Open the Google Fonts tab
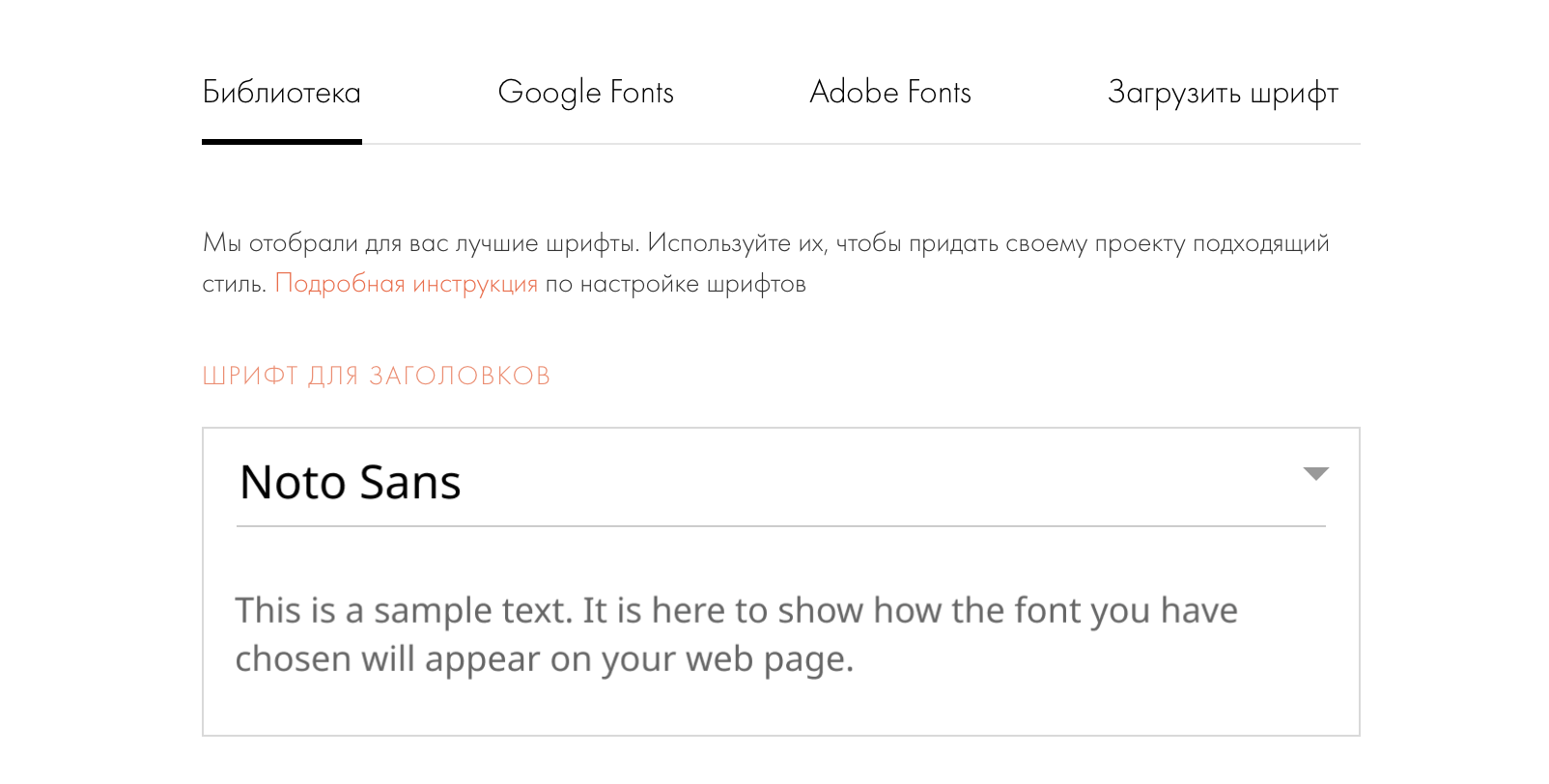The width and height of the screenshot is (1549, 784). [585, 93]
